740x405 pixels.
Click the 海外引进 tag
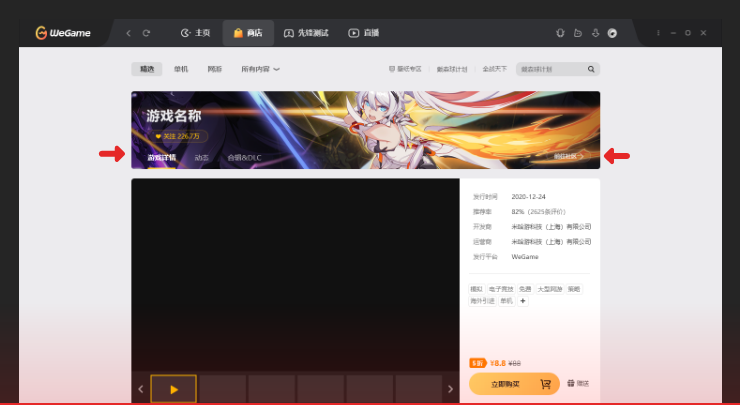(482, 301)
